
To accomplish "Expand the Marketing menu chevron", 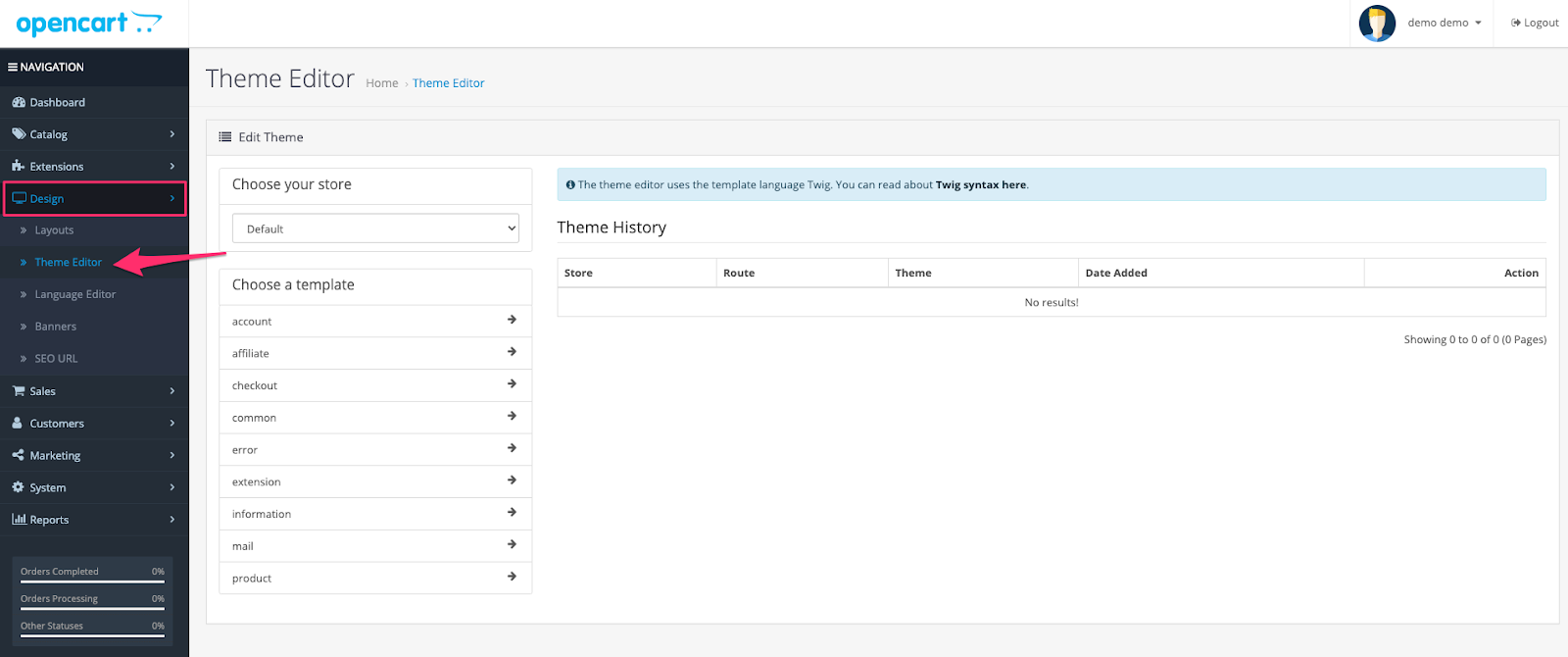I will click(171, 455).
